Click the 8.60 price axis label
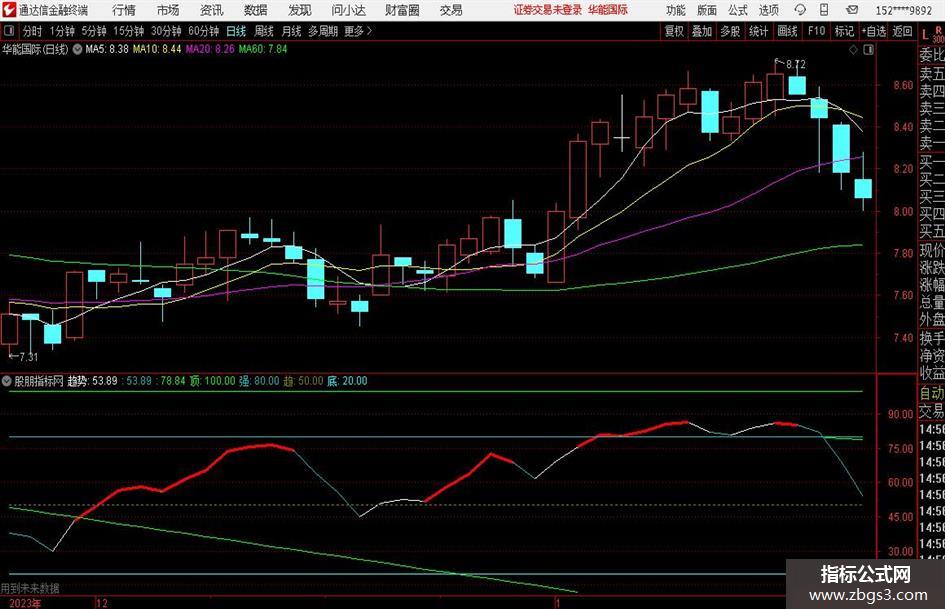The height and width of the screenshot is (609, 945). [903, 85]
